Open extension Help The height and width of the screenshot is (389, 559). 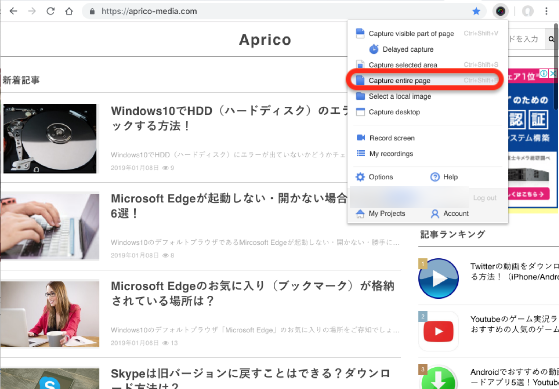pos(444,177)
